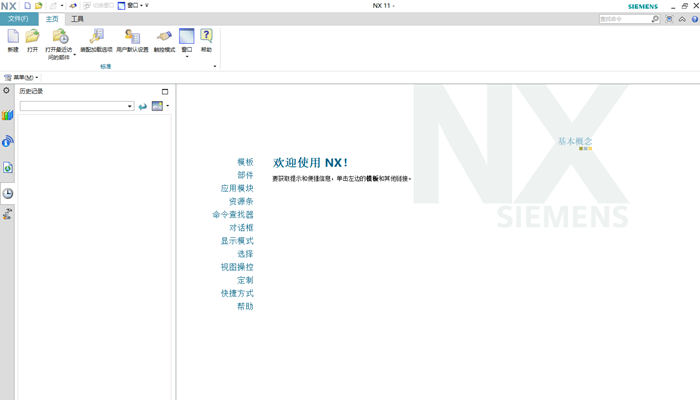Click the blue help question mark icon
700x400 pixels.
tap(695, 19)
